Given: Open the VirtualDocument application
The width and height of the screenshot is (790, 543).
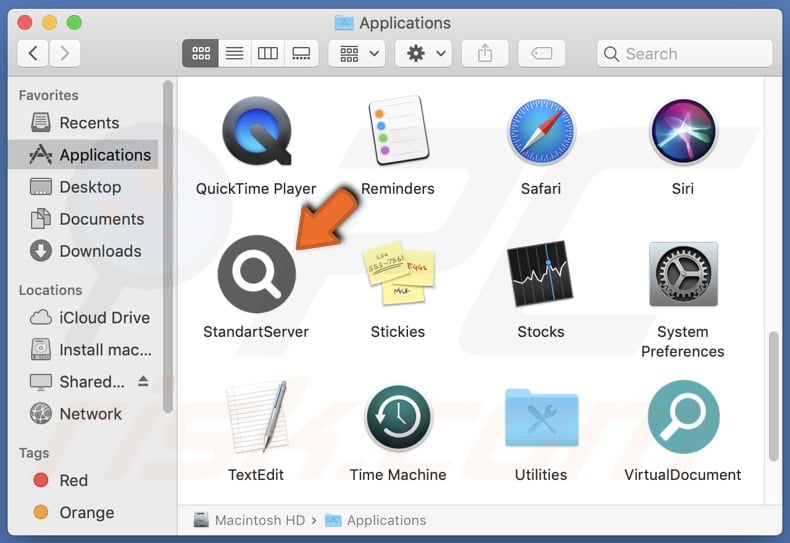Looking at the screenshot, I should tap(683, 417).
